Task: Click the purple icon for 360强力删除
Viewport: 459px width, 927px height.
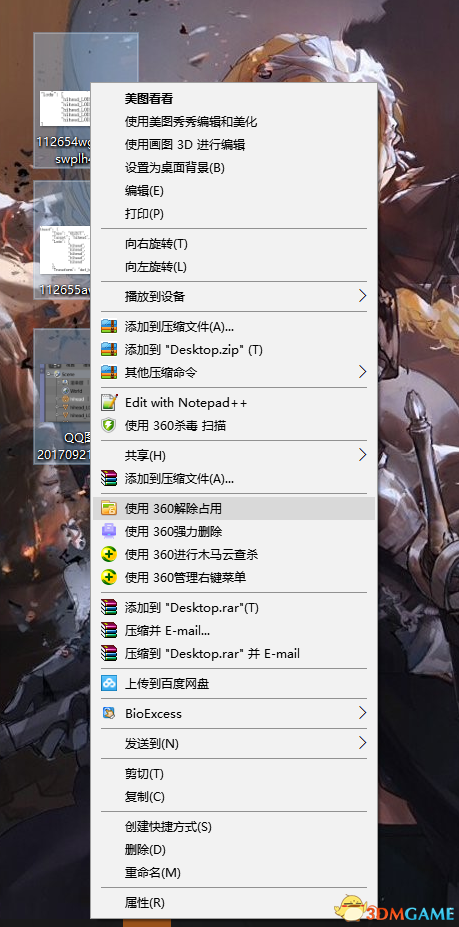Action: [109, 531]
